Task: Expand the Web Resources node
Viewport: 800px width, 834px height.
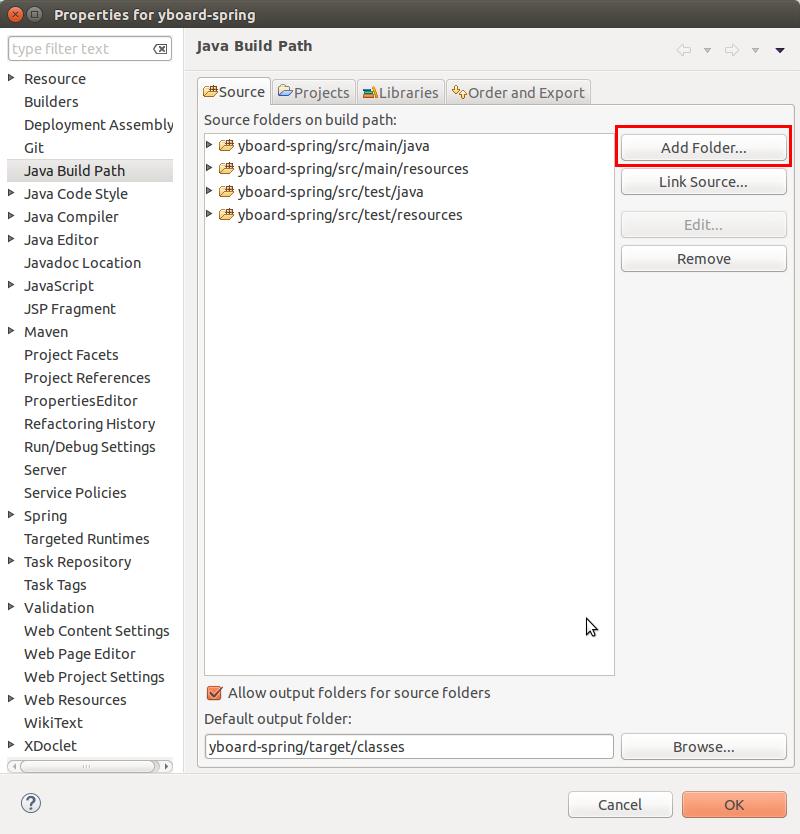Action: coord(11,698)
